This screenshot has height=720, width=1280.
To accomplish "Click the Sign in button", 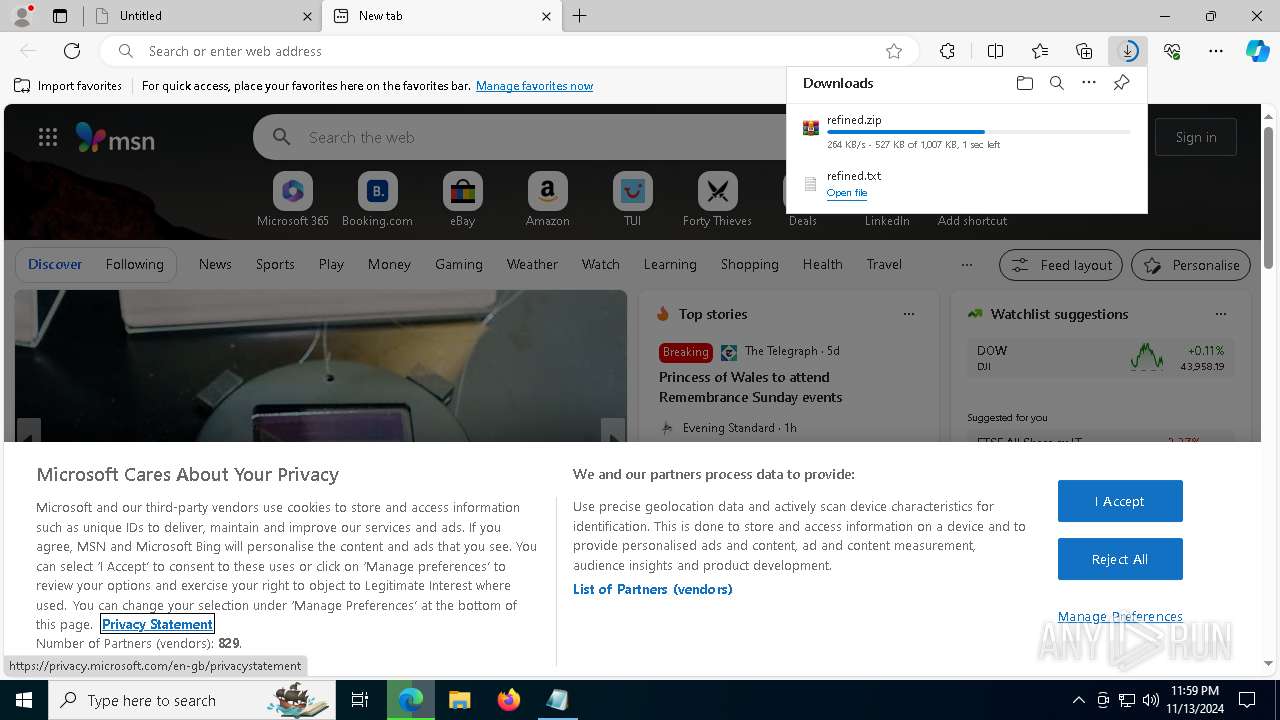I will point(1196,137).
